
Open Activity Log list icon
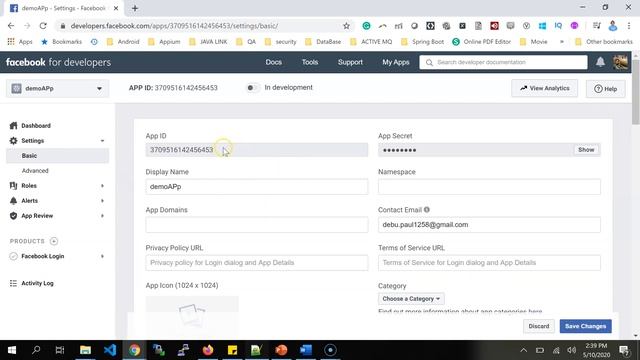(x=13, y=283)
